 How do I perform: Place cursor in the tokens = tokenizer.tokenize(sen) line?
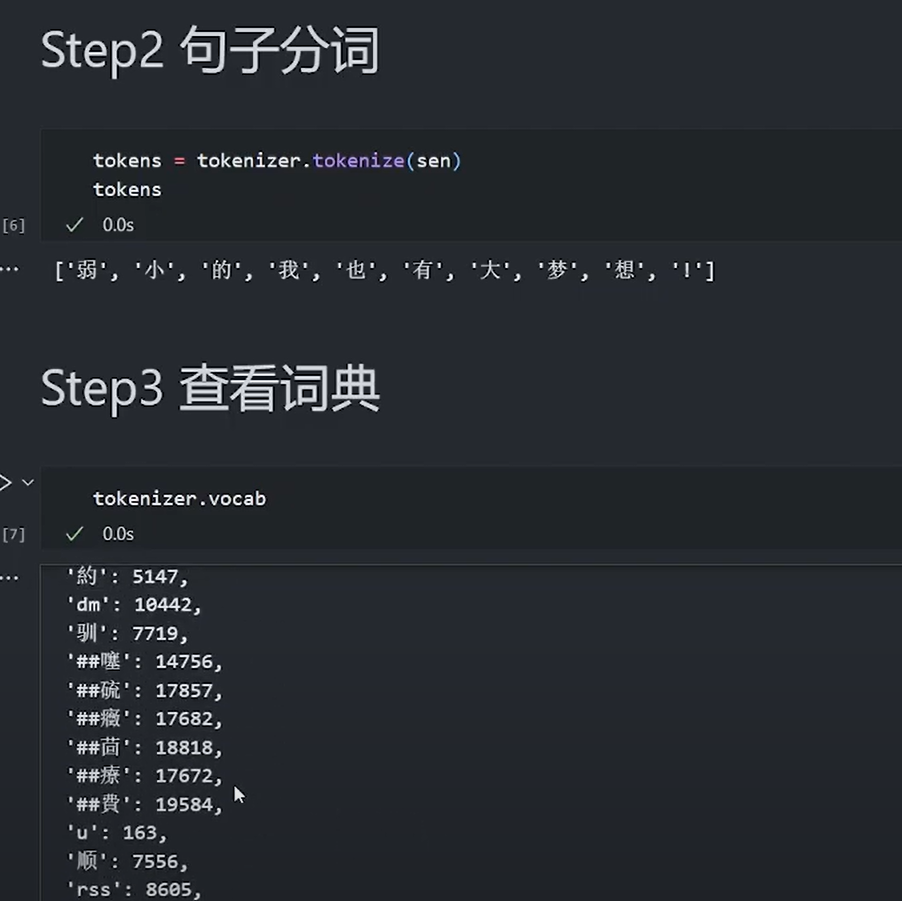[x=277, y=161]
